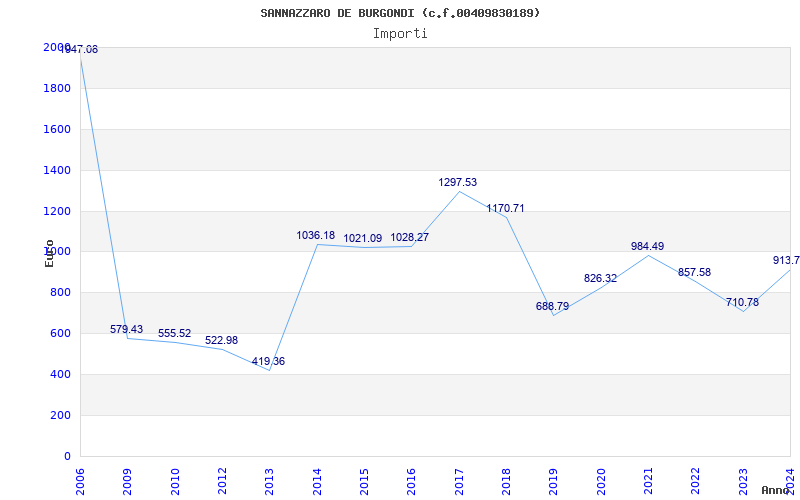Click the Euro axis label
The height and width of the screenshot is (500, 800).
(49, 253)
